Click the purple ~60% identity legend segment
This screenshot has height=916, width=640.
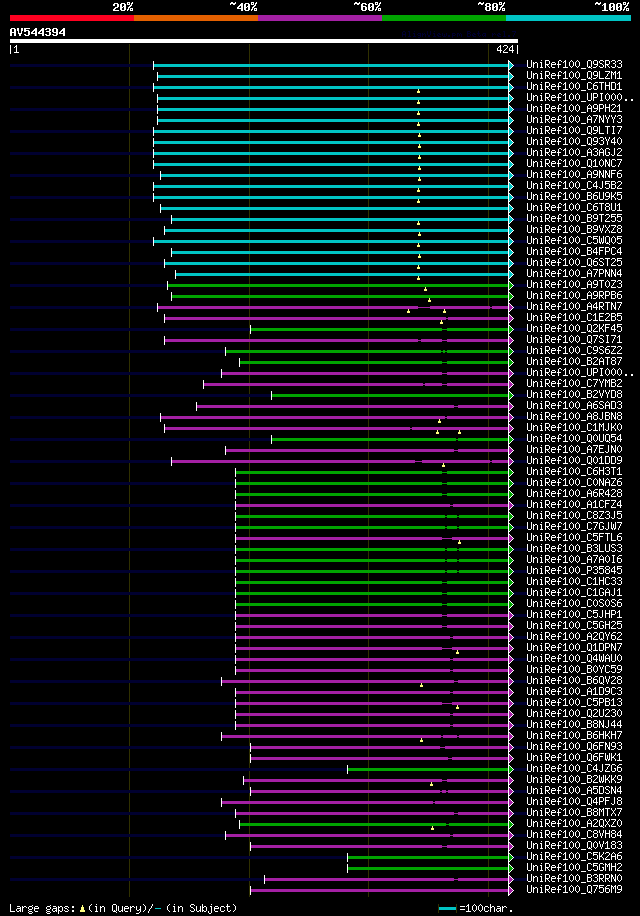point(320,18)
